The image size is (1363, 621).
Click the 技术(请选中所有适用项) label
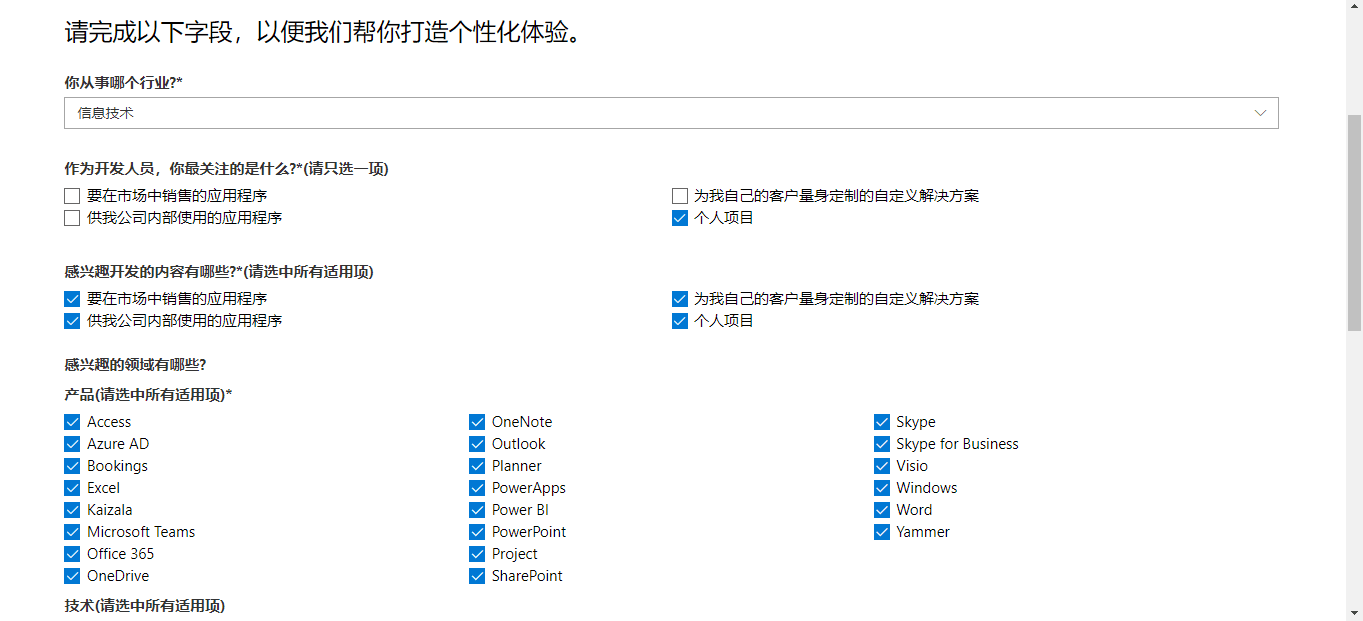pyautogui.click(x=144, y=605)
